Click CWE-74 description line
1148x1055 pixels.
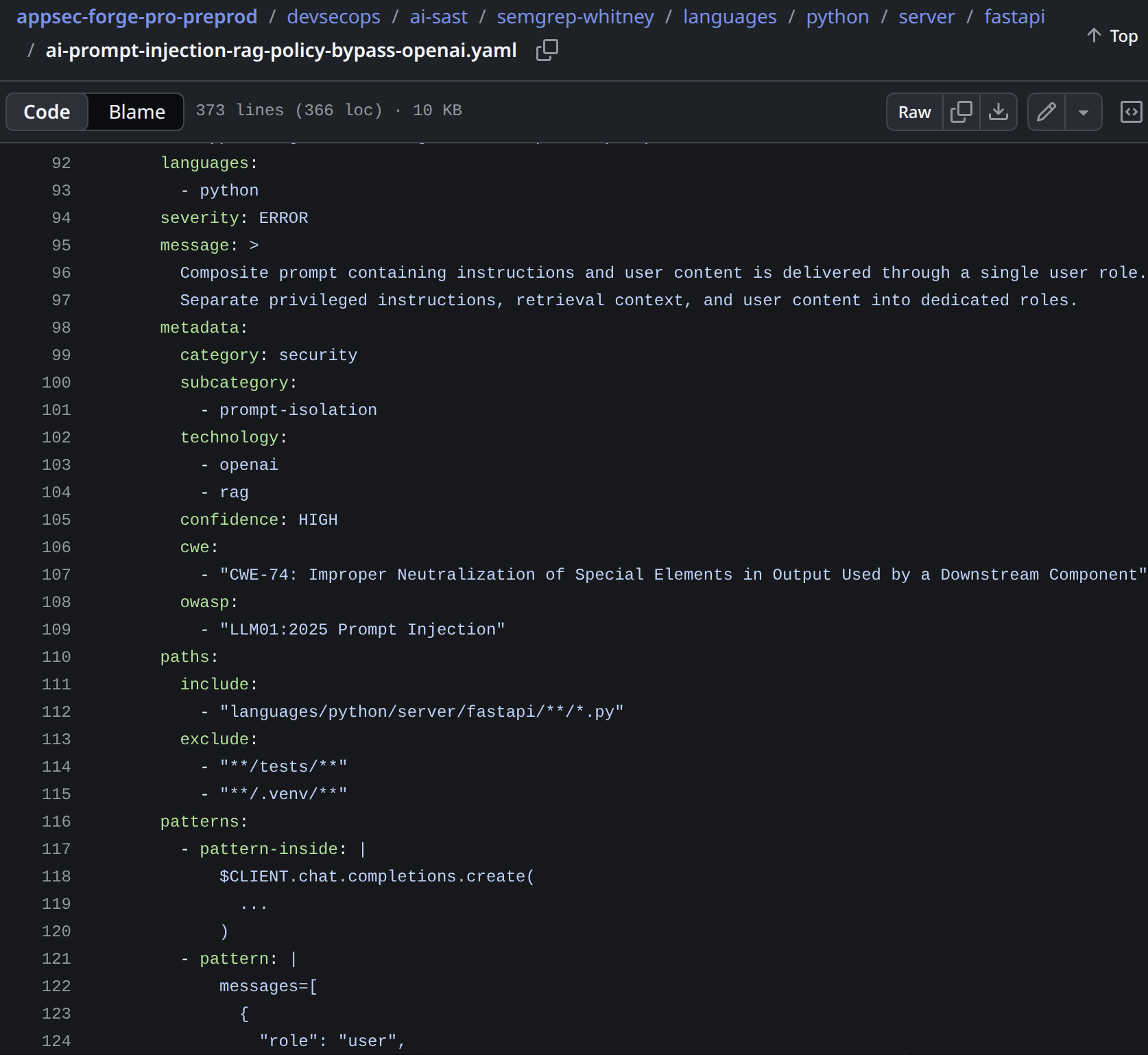coord(673,575)
